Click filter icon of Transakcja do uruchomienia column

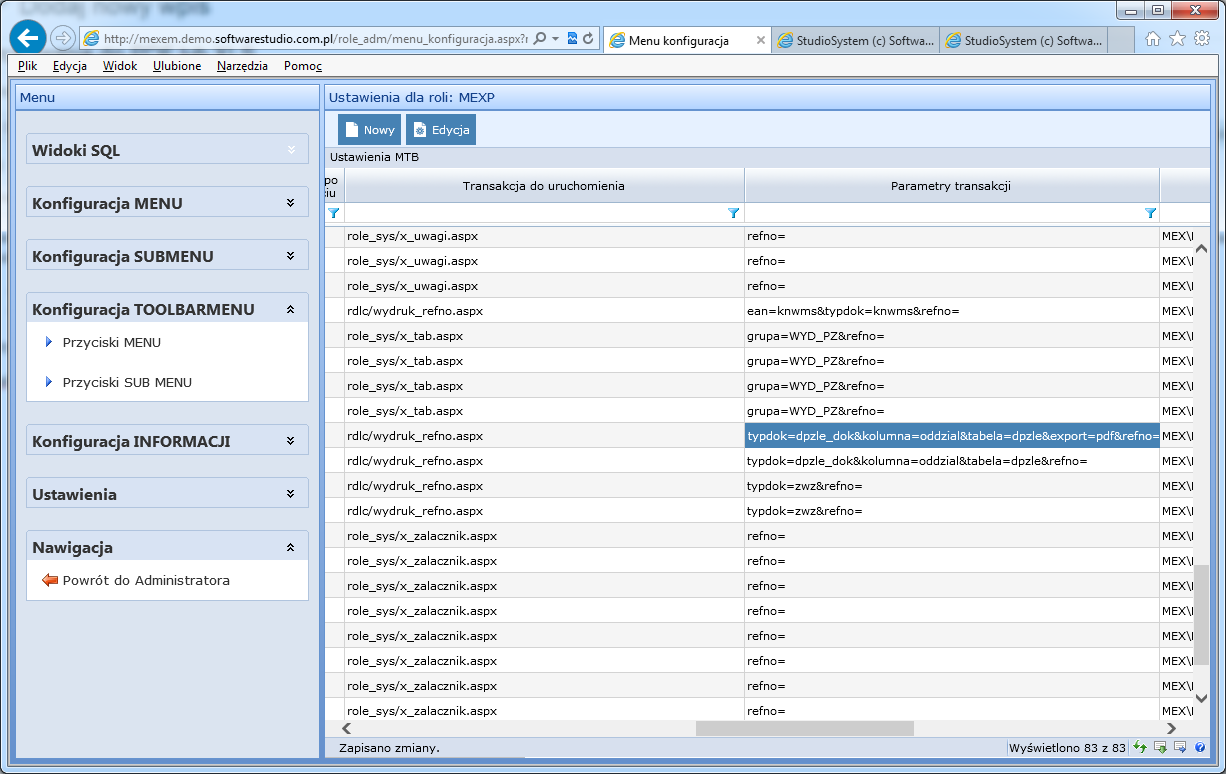[x=734, y=213]
